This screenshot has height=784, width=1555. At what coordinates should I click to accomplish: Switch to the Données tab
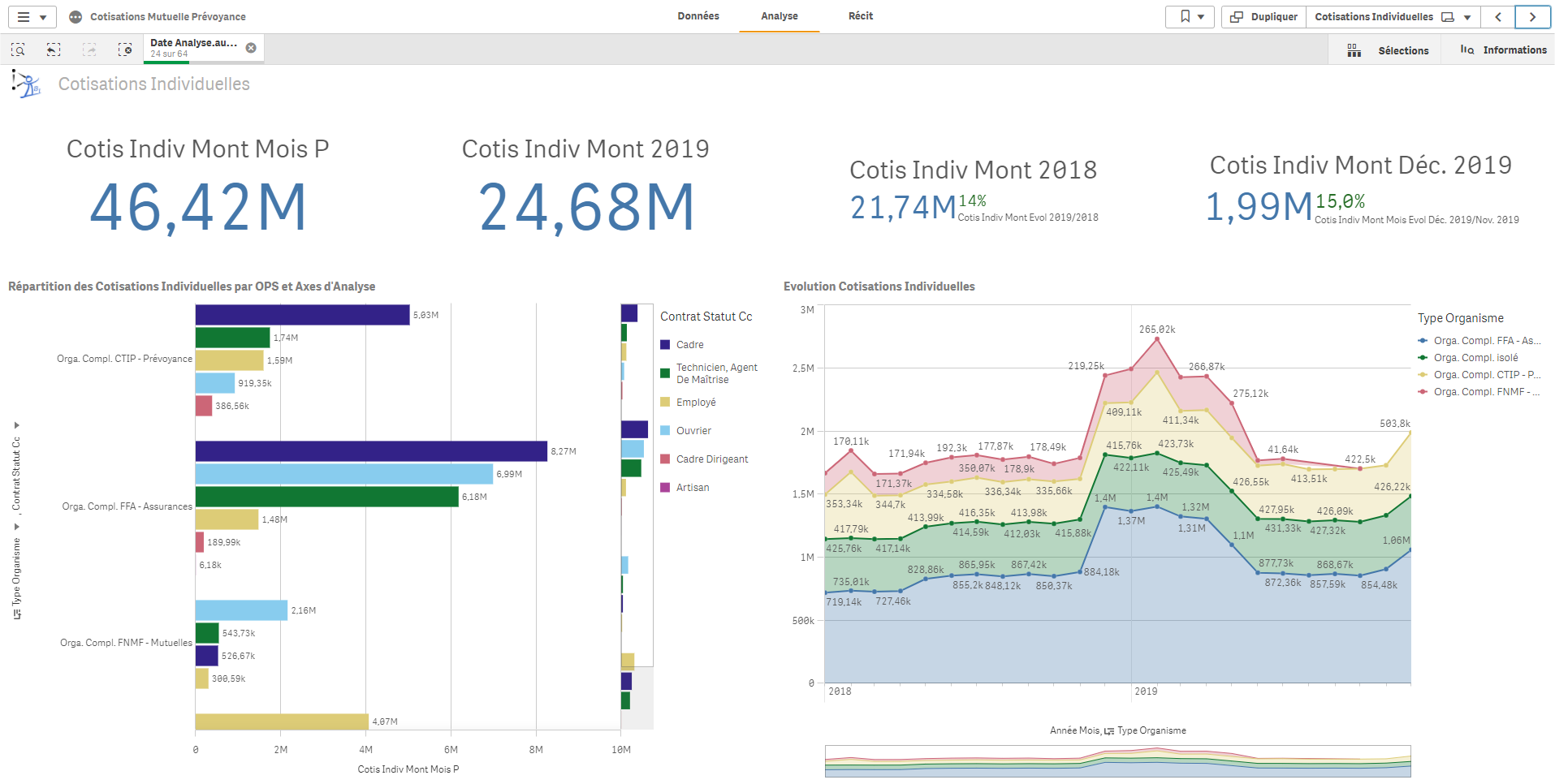click(x=698, y=16)
